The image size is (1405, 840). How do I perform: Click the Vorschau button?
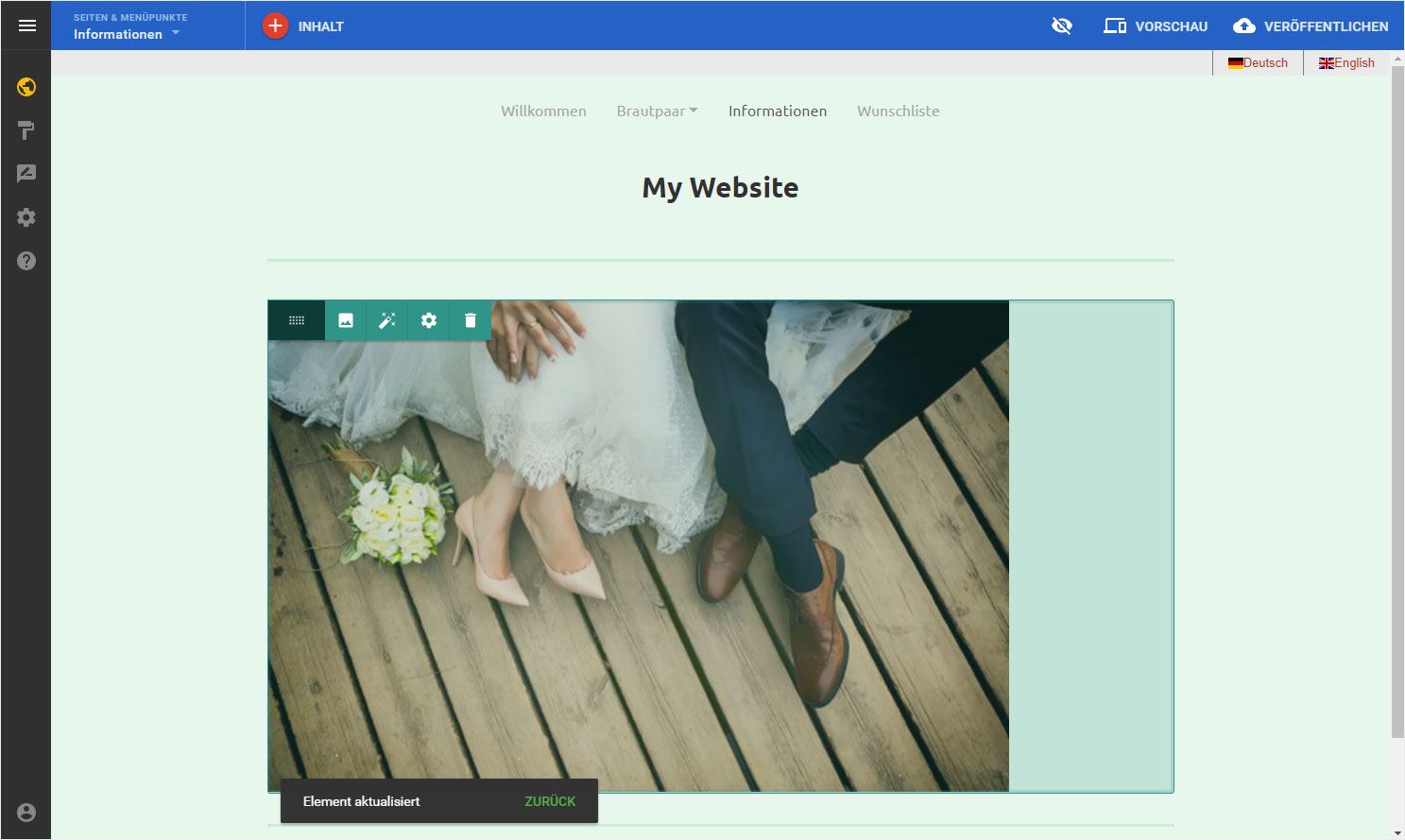pos(1156,26)
